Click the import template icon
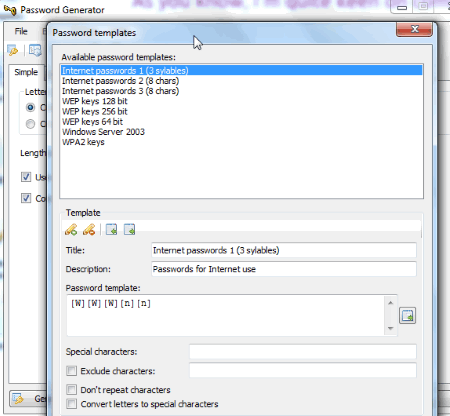Viewport: 450px width, 416px height. [x=111, y=229]
